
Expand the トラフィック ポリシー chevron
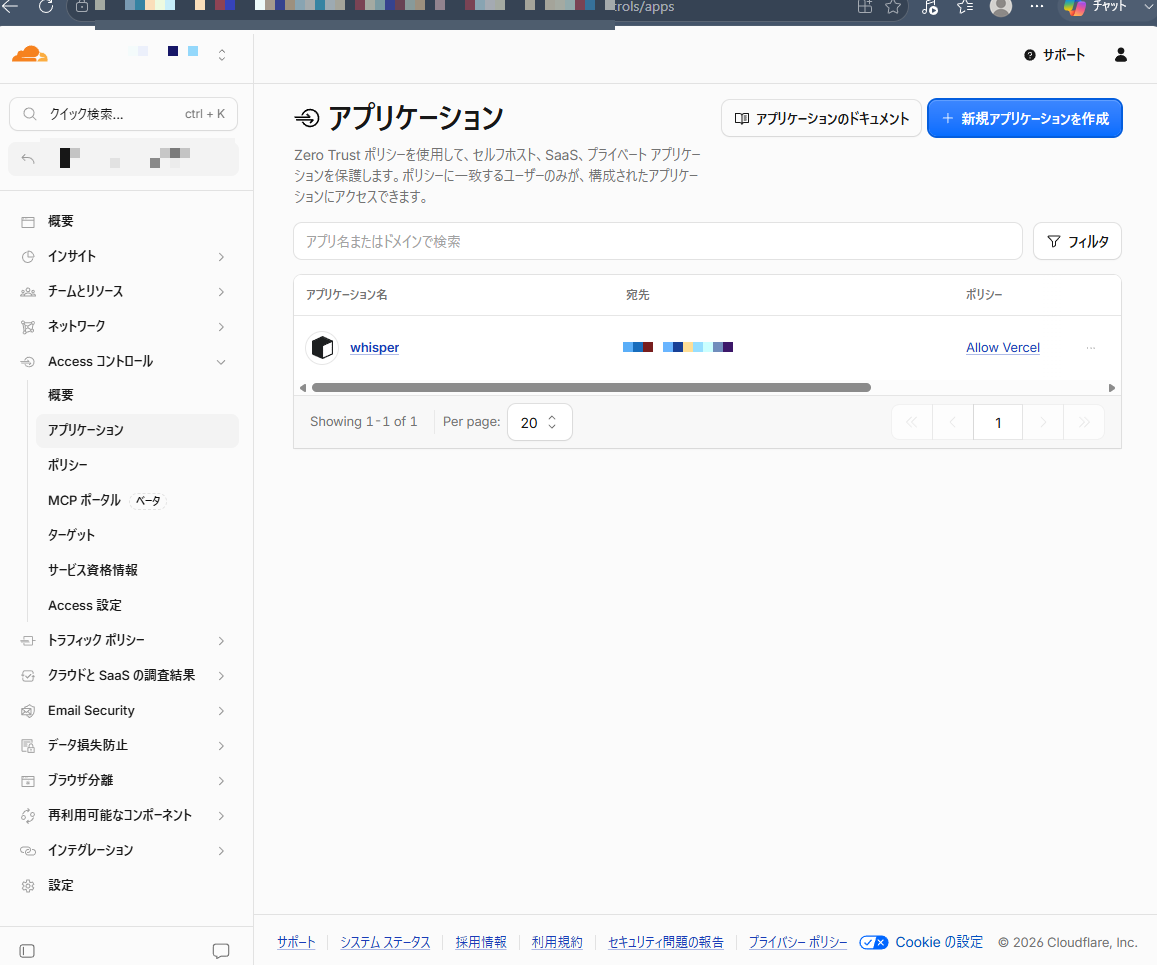pyautogui.click(x=221, y=641)
